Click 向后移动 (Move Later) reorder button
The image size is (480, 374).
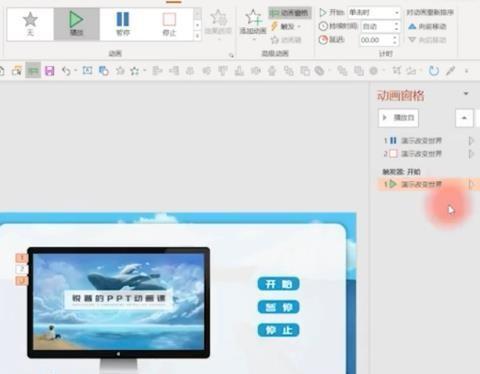(427, 40)
